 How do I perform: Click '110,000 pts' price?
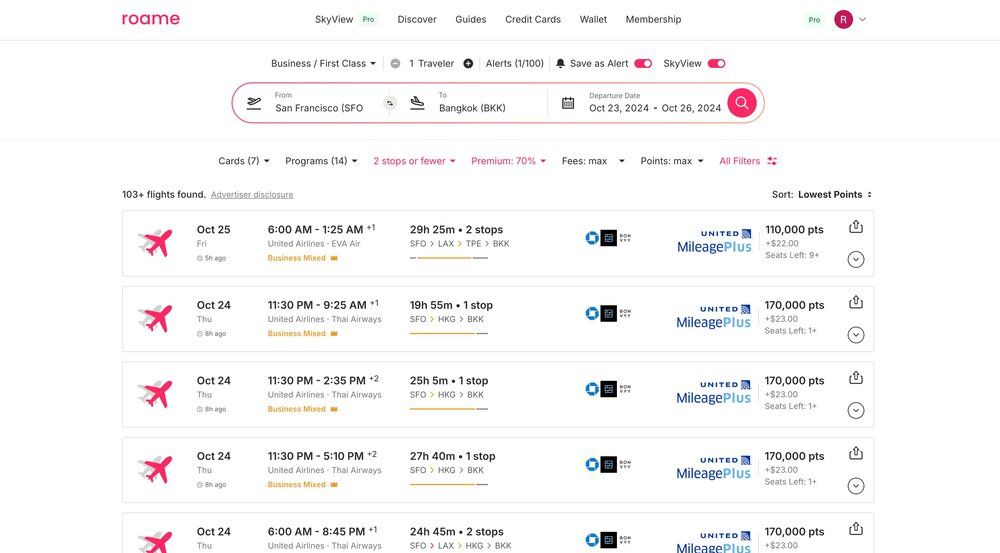[x=794, y=230]
